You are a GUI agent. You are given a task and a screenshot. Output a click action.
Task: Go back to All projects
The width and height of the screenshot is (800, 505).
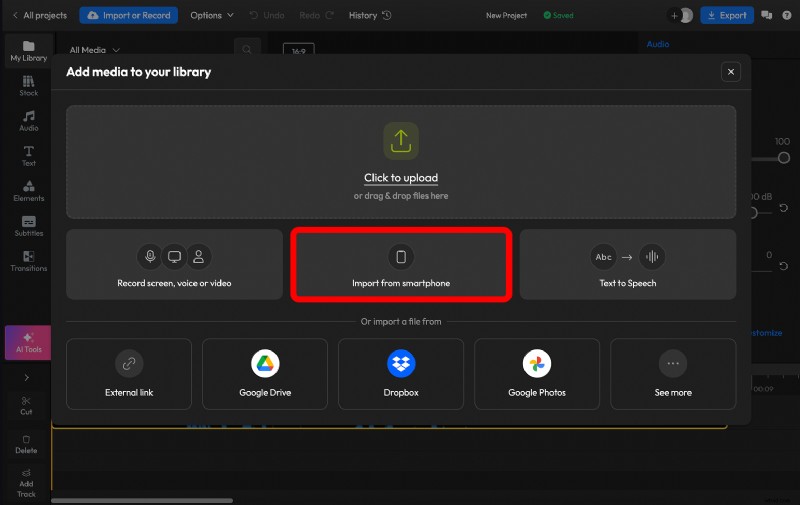38,15
